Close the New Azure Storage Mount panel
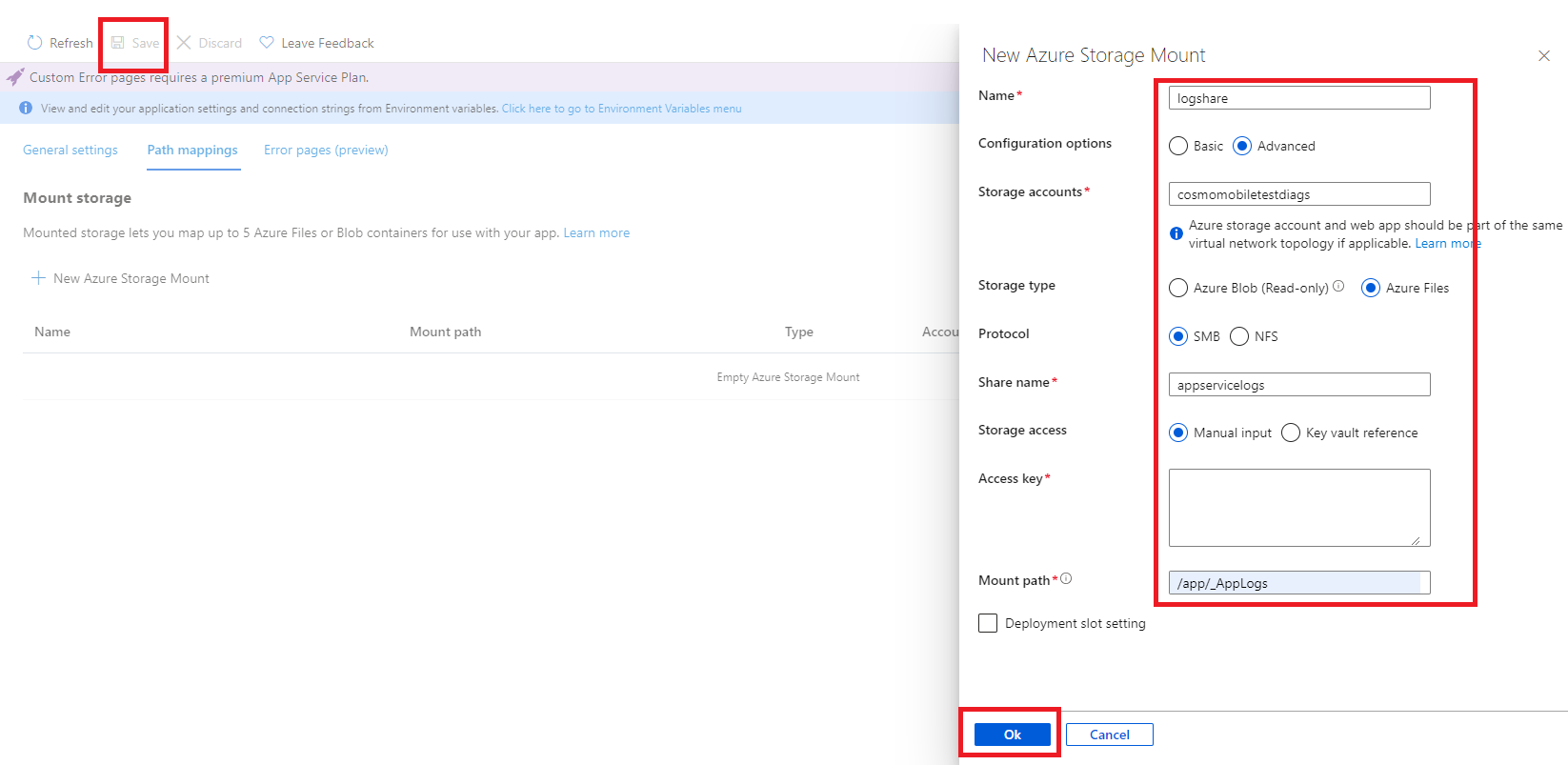The height and width of the screenshot is (765, 1568). 1543,56
